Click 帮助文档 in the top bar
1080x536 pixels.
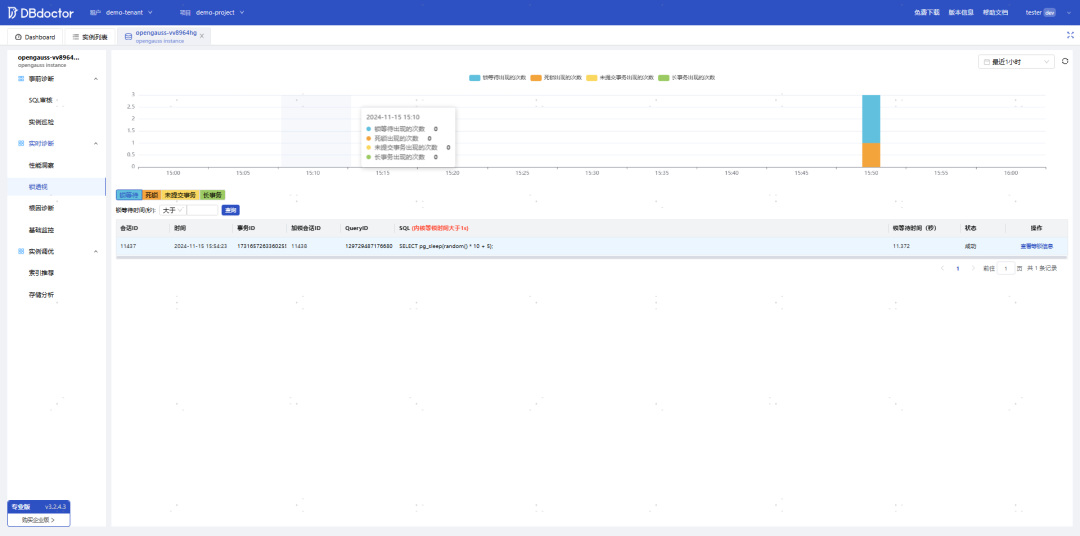(995, 12)
